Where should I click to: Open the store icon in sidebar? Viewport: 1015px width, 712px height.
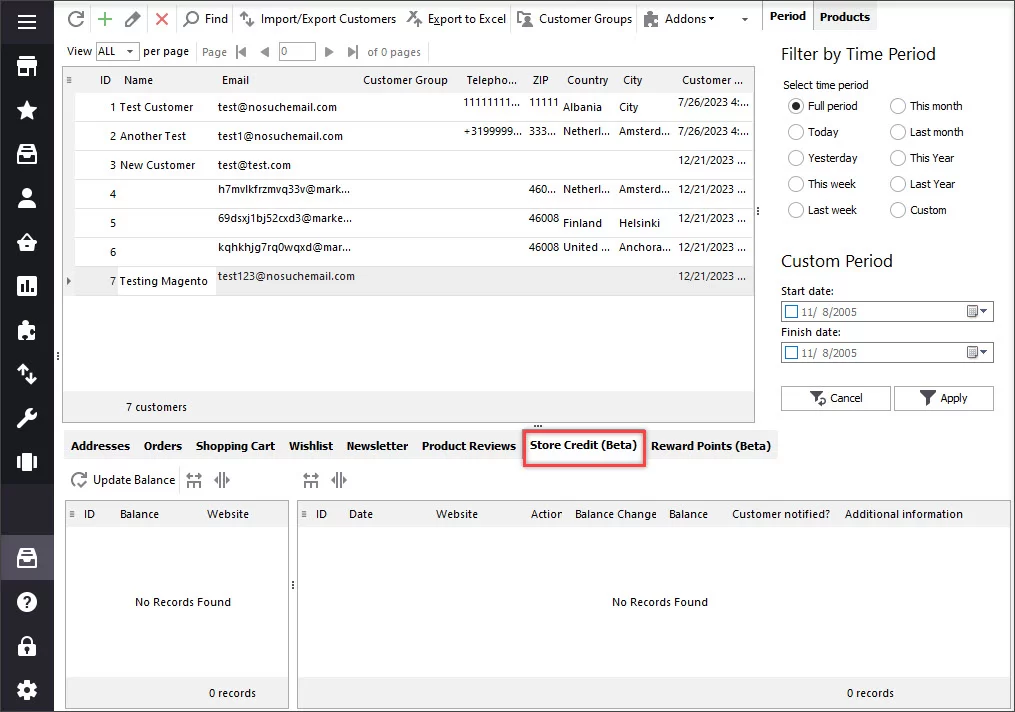click(27, 66)
